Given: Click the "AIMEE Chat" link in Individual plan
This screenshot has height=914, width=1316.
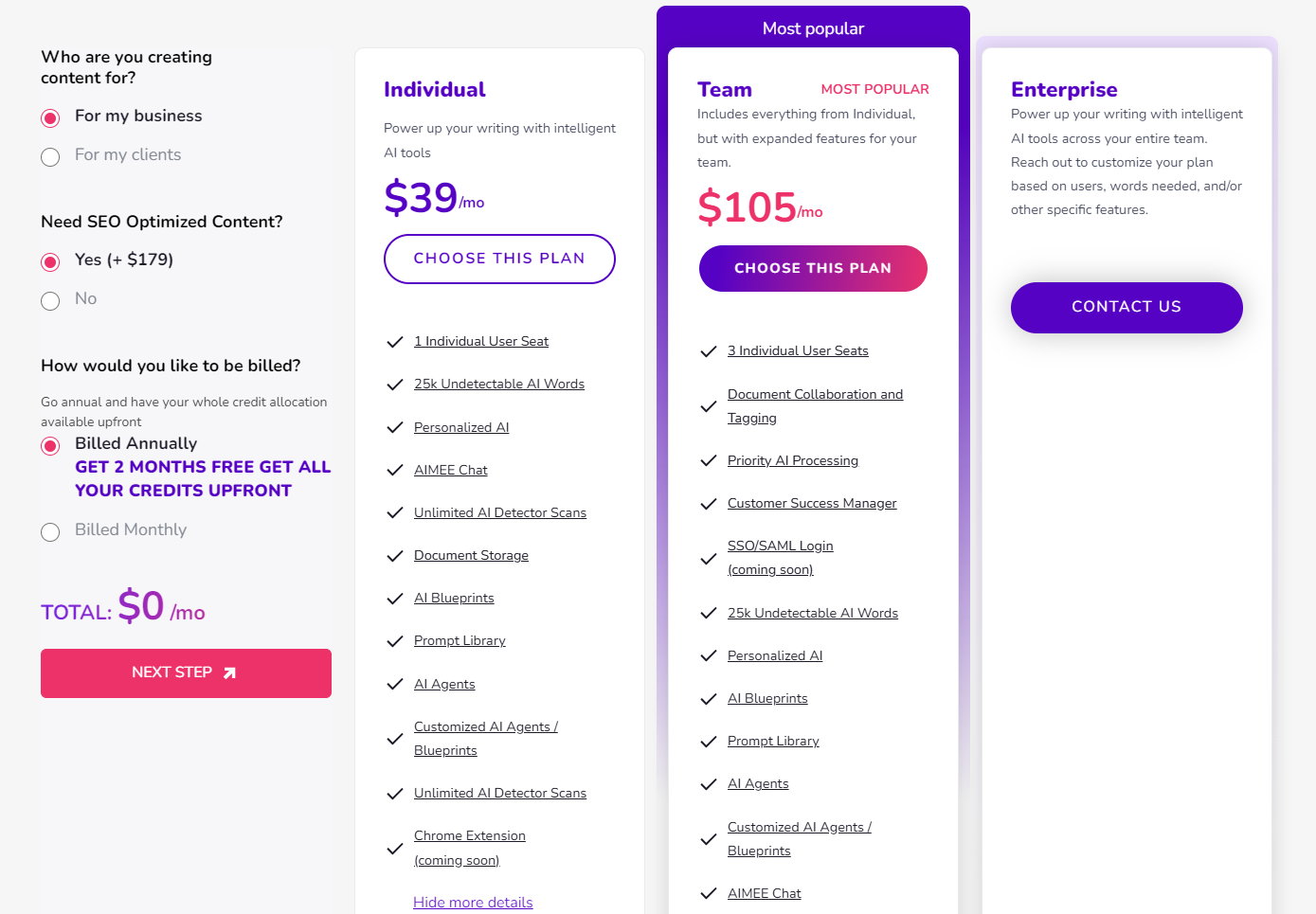Looking at the screenshot, I should coord(450,470).
